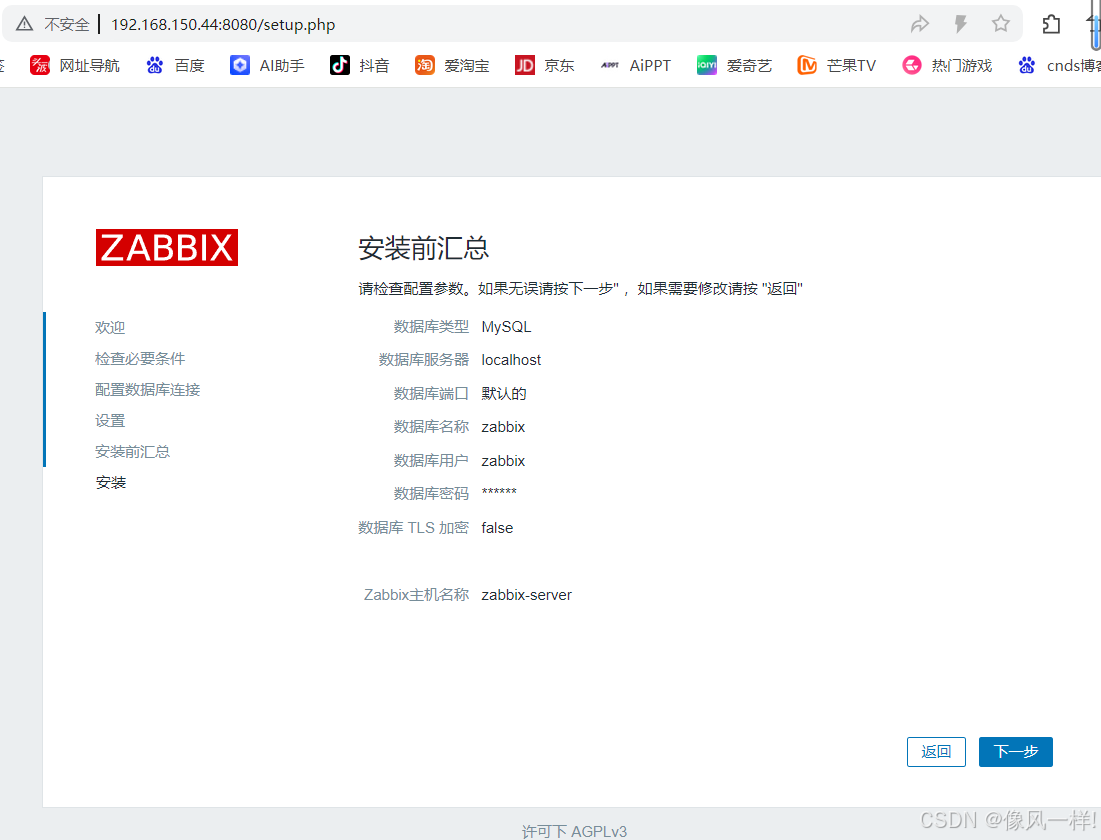Click the ZABBIX logo
Viewport: 1101px width, 840px height.
coord(167,247)
